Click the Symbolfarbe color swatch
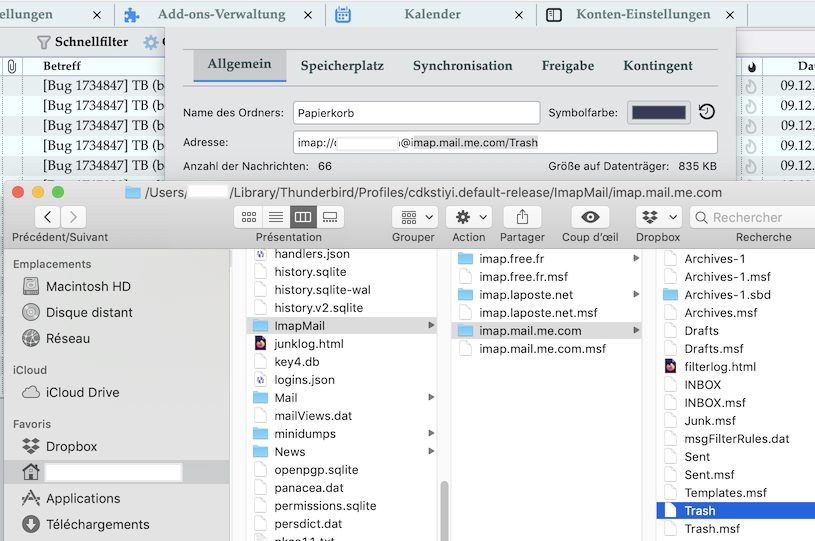 (658, 113)
